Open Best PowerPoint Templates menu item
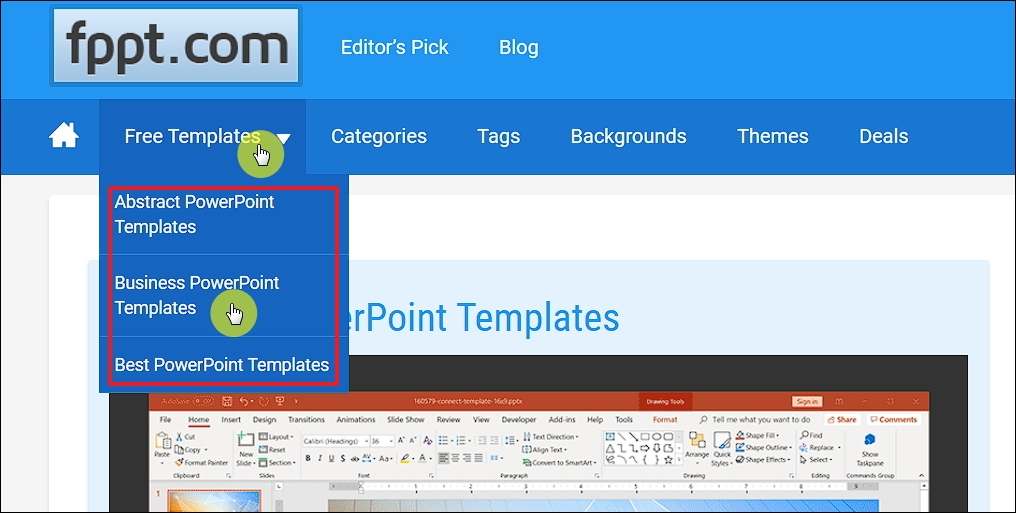 224,364
